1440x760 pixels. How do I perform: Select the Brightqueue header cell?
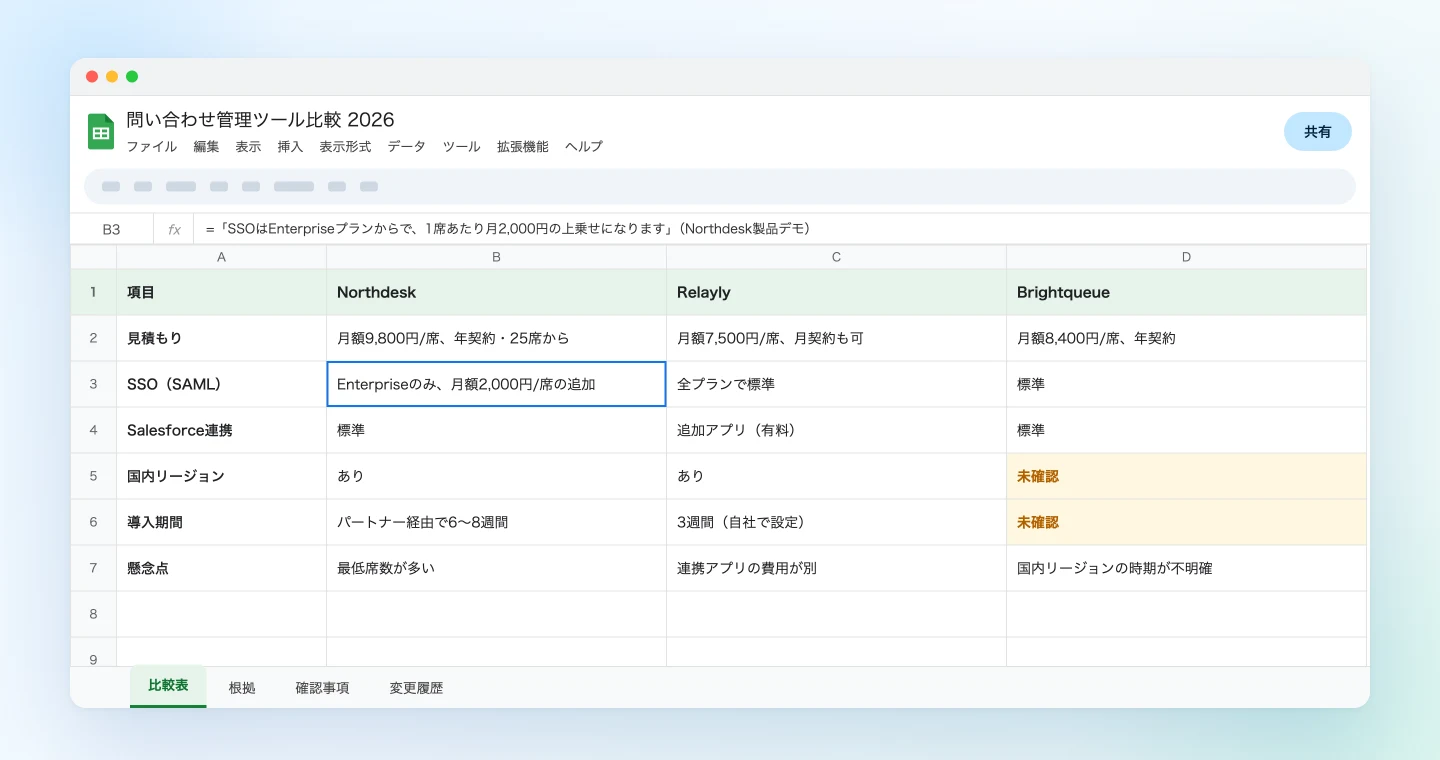pos(1186,293)
